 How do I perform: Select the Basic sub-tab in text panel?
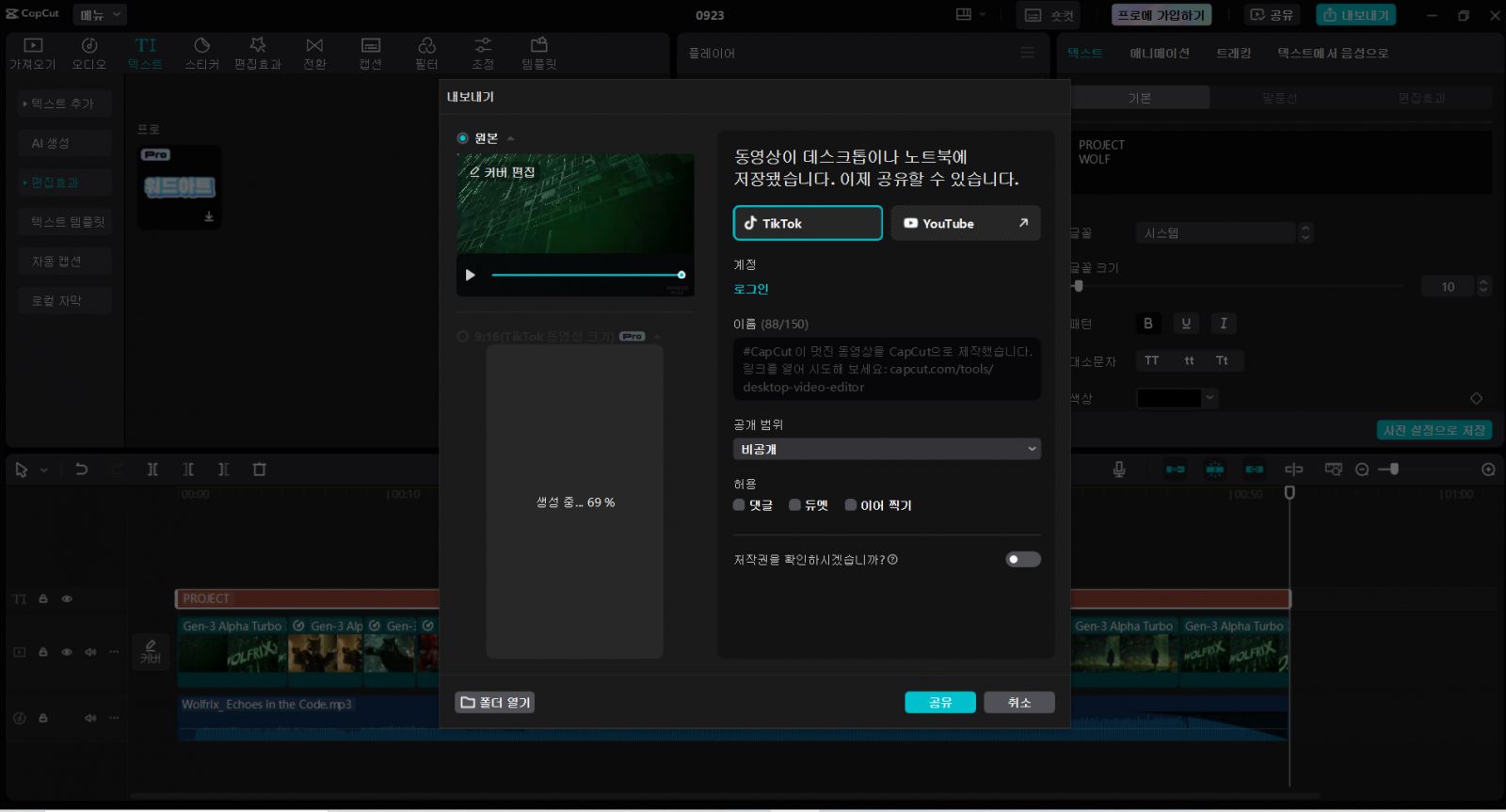(1140, 98)
